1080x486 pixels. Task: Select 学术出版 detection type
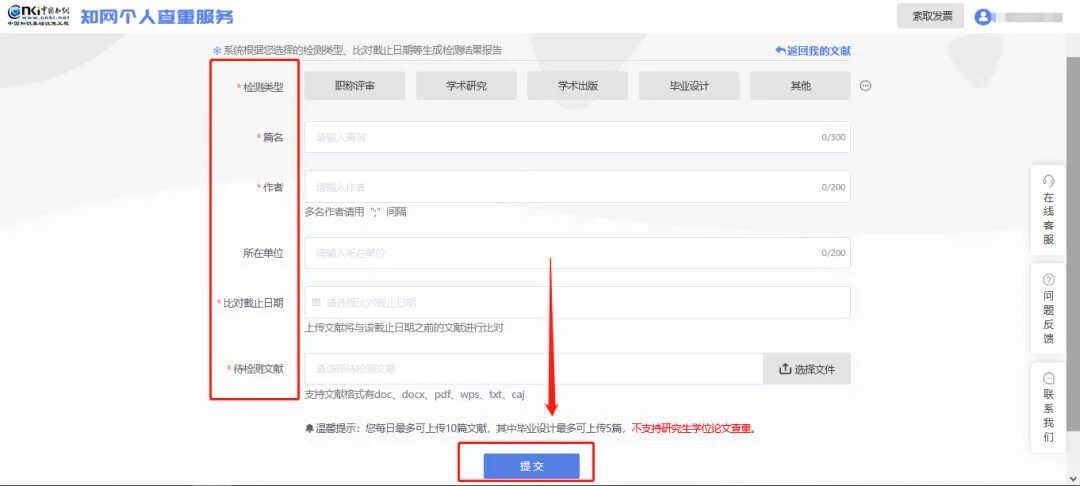pyautogui.click(x=578, y=86)
